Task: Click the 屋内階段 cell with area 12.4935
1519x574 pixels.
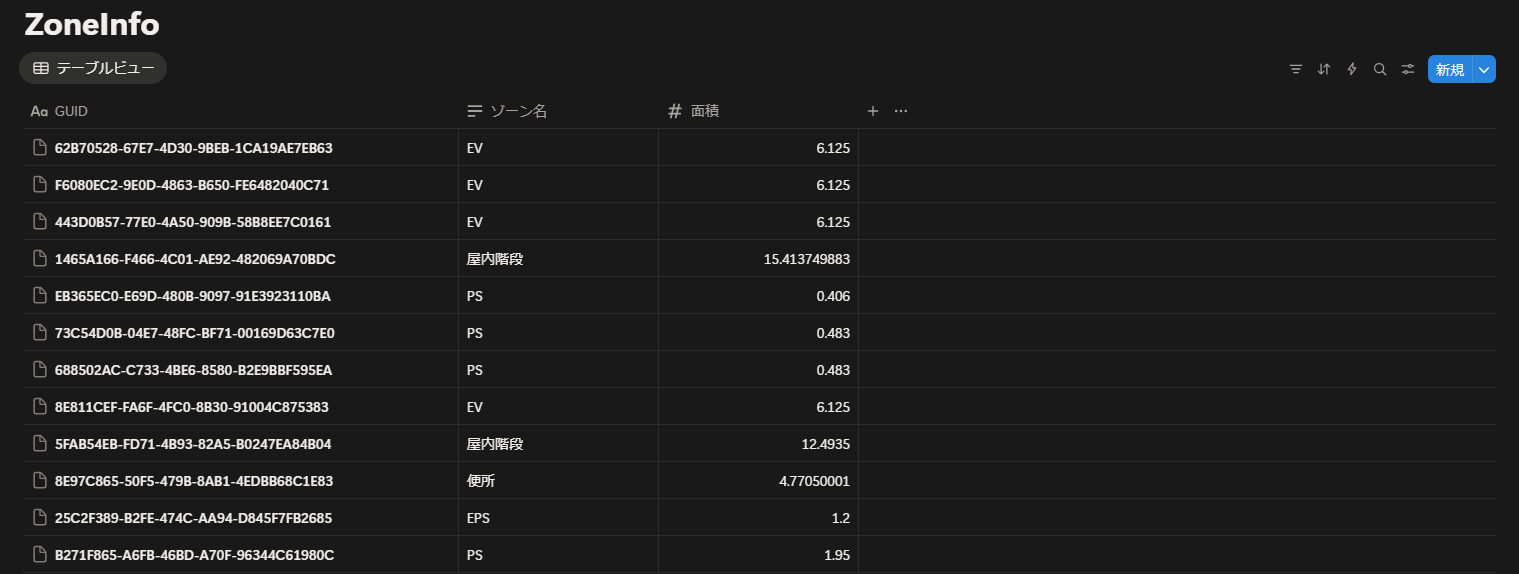Action: pos(557,444)
